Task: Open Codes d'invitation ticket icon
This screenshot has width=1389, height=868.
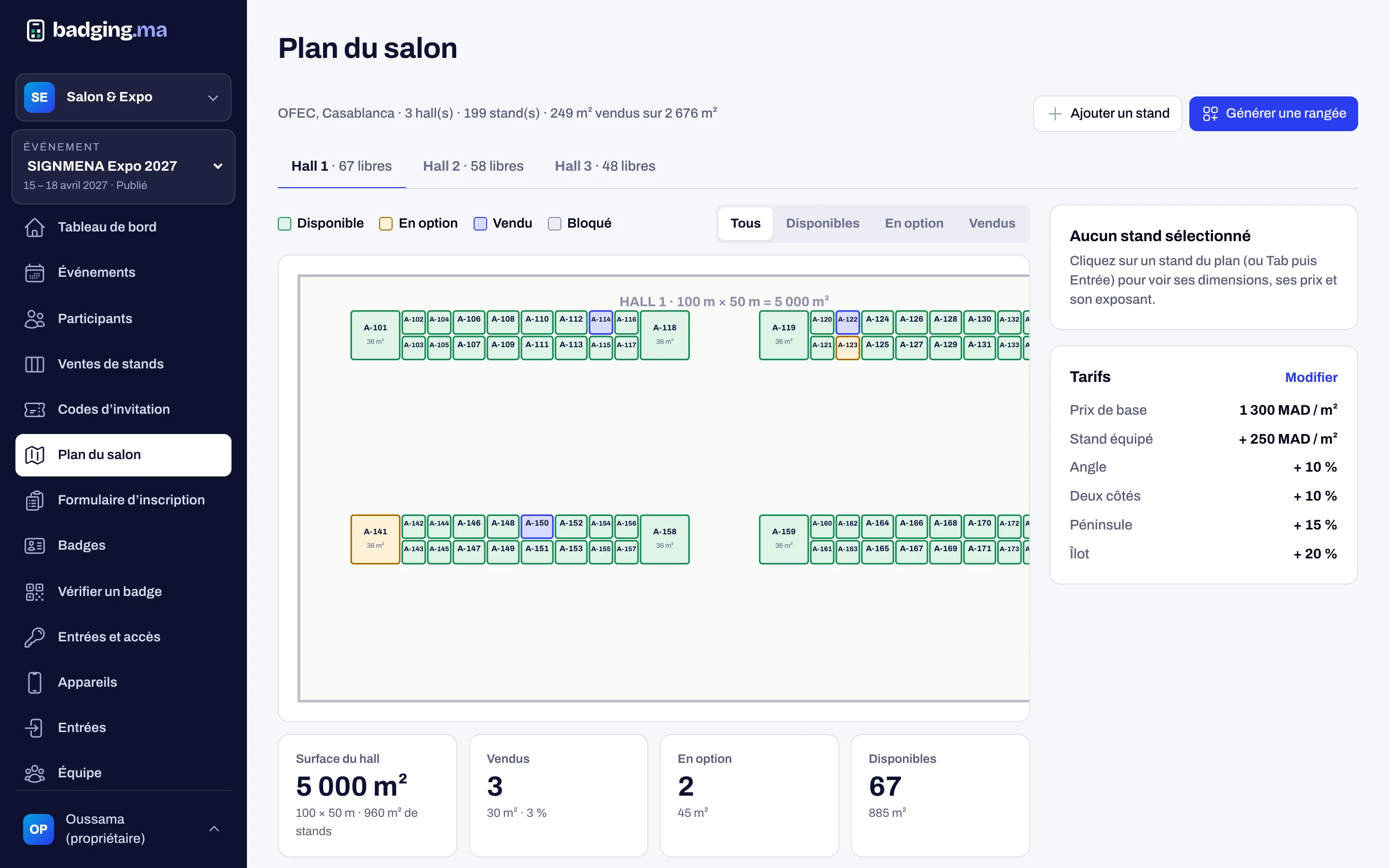Action: [x=34, y=409]
